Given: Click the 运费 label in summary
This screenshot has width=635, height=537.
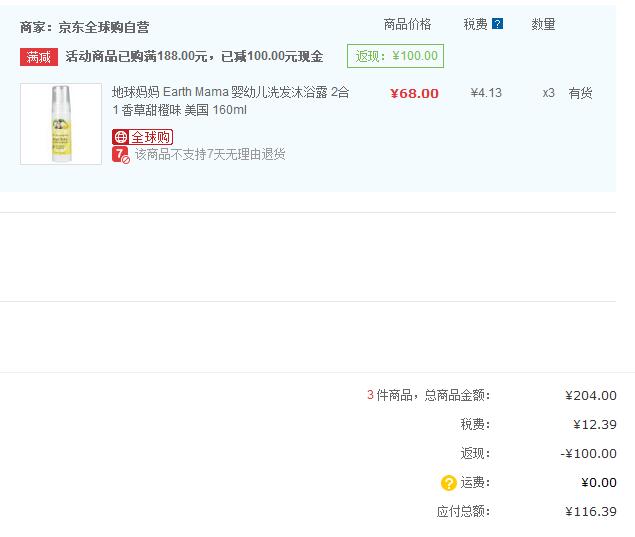Looking at the screenshot, I should point(475,483).
